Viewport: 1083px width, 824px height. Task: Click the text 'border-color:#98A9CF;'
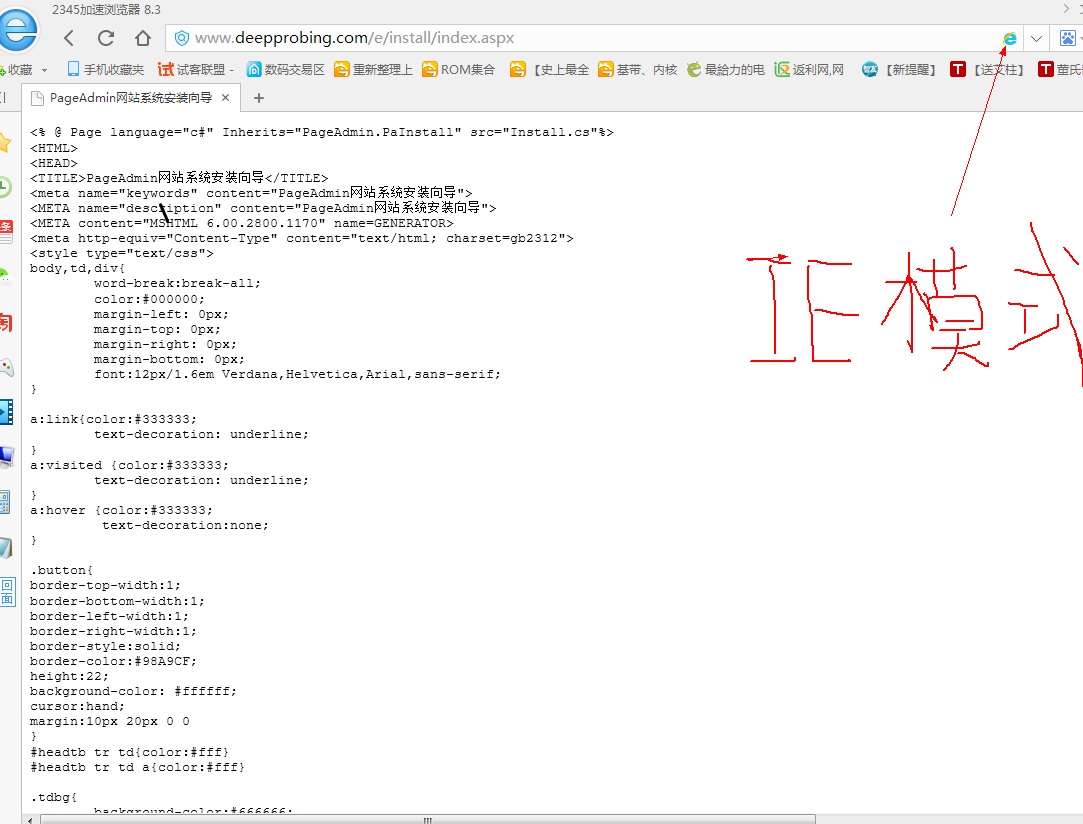click(113, 661)
